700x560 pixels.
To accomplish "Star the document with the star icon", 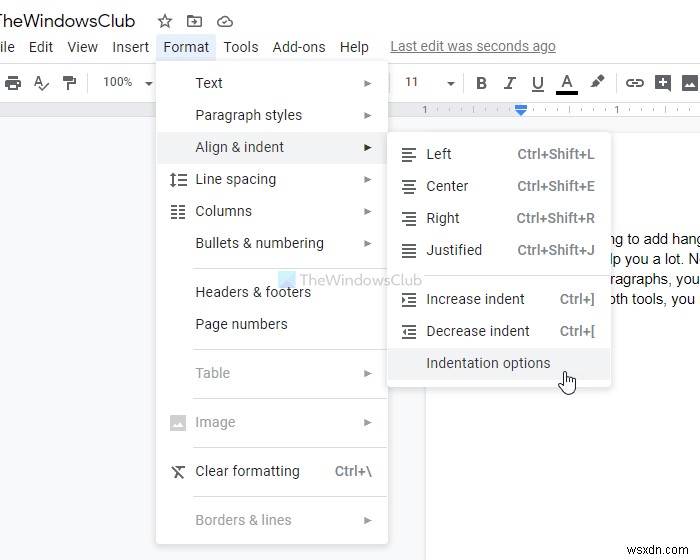I will (165, 21).
